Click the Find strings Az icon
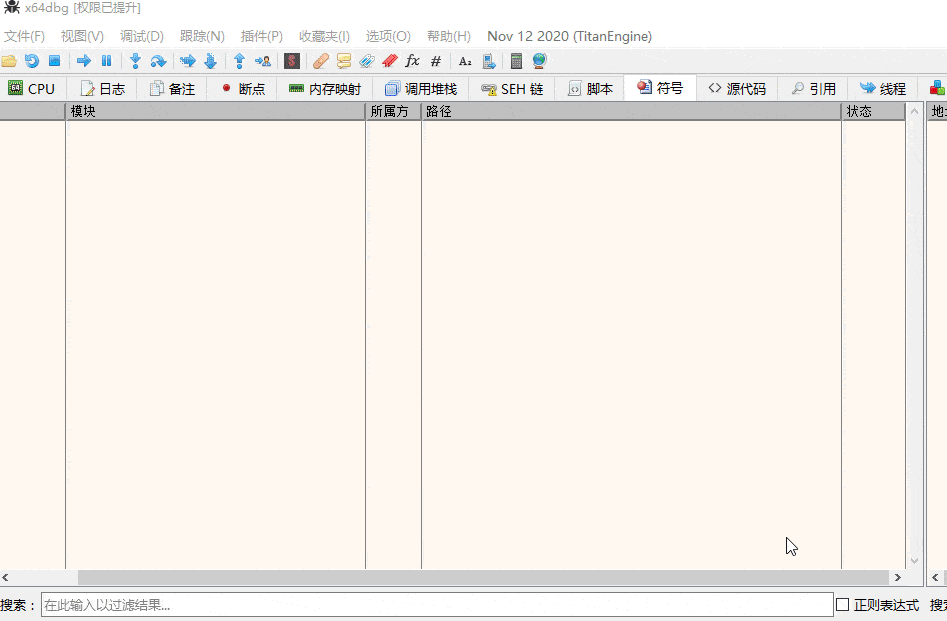Screen dimensions: 947x621 465,61
